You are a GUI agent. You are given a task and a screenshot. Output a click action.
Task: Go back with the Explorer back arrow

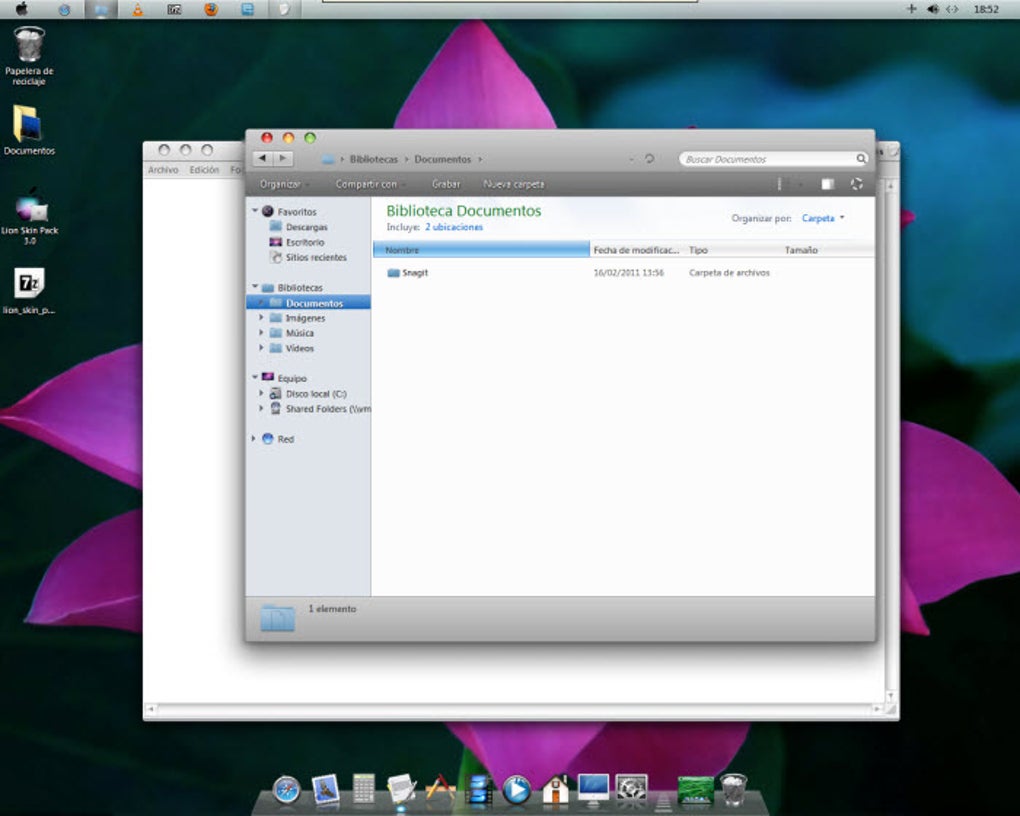262,158
